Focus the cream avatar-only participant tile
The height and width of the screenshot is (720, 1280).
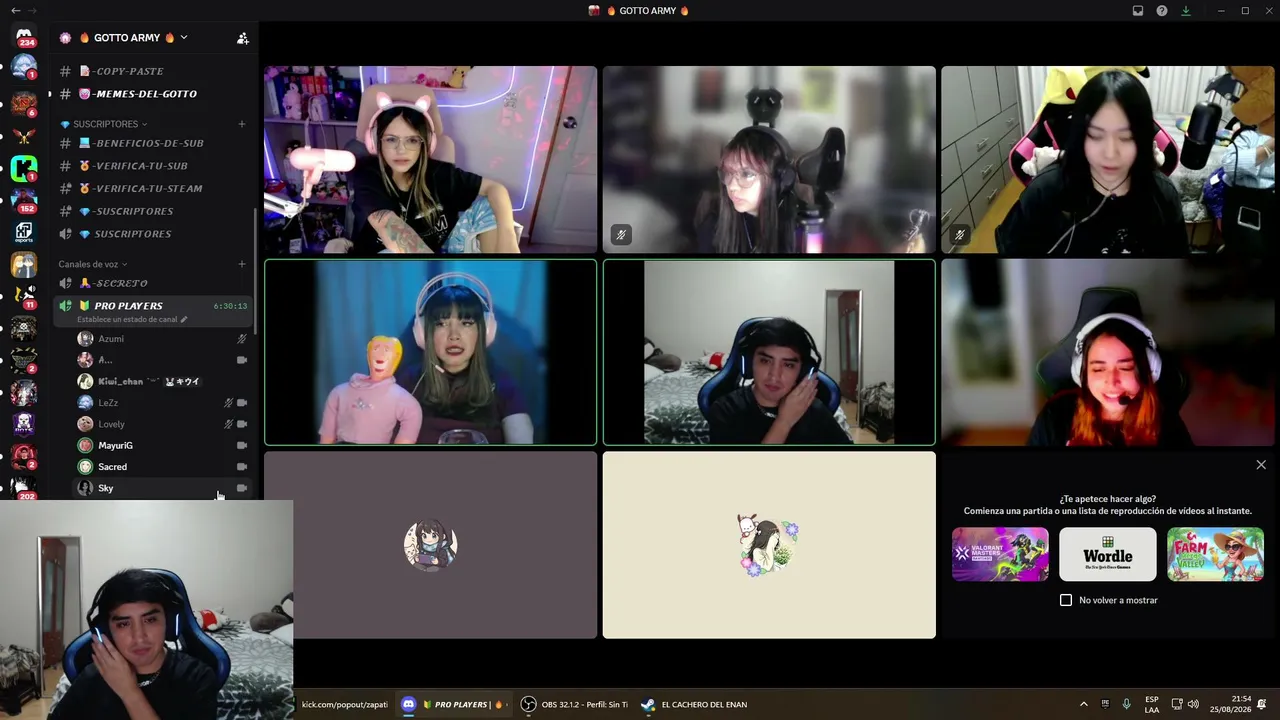pos(769,545)
